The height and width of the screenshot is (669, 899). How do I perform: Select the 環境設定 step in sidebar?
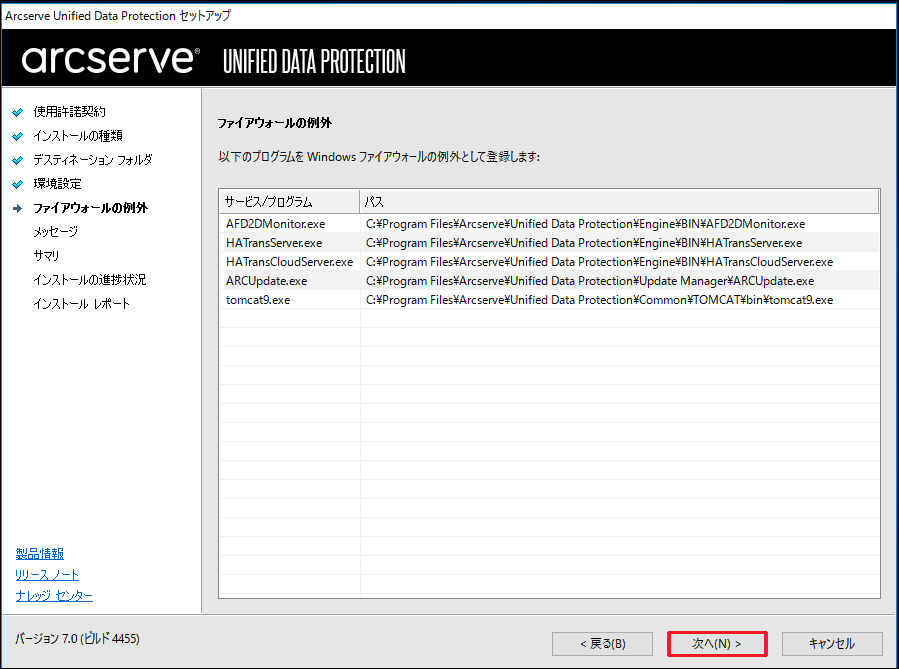tap(57, 184)
